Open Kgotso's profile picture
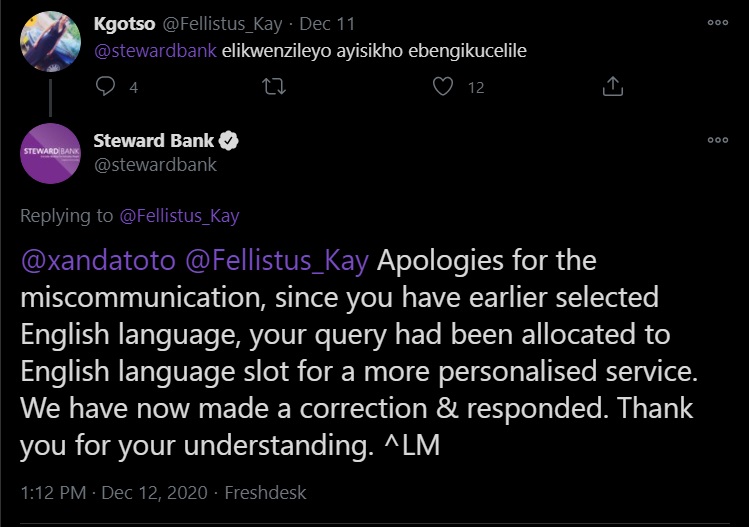 [49, 41]
